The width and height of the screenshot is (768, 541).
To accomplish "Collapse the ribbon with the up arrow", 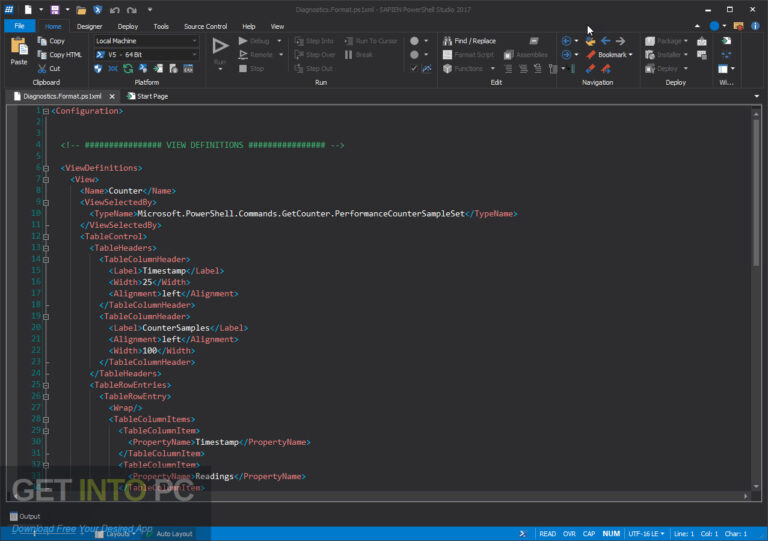I will point(697,26).
